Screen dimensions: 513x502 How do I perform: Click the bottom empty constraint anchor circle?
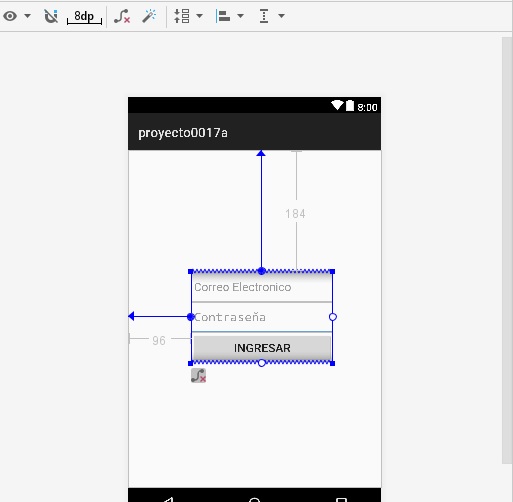coord(262,363)
